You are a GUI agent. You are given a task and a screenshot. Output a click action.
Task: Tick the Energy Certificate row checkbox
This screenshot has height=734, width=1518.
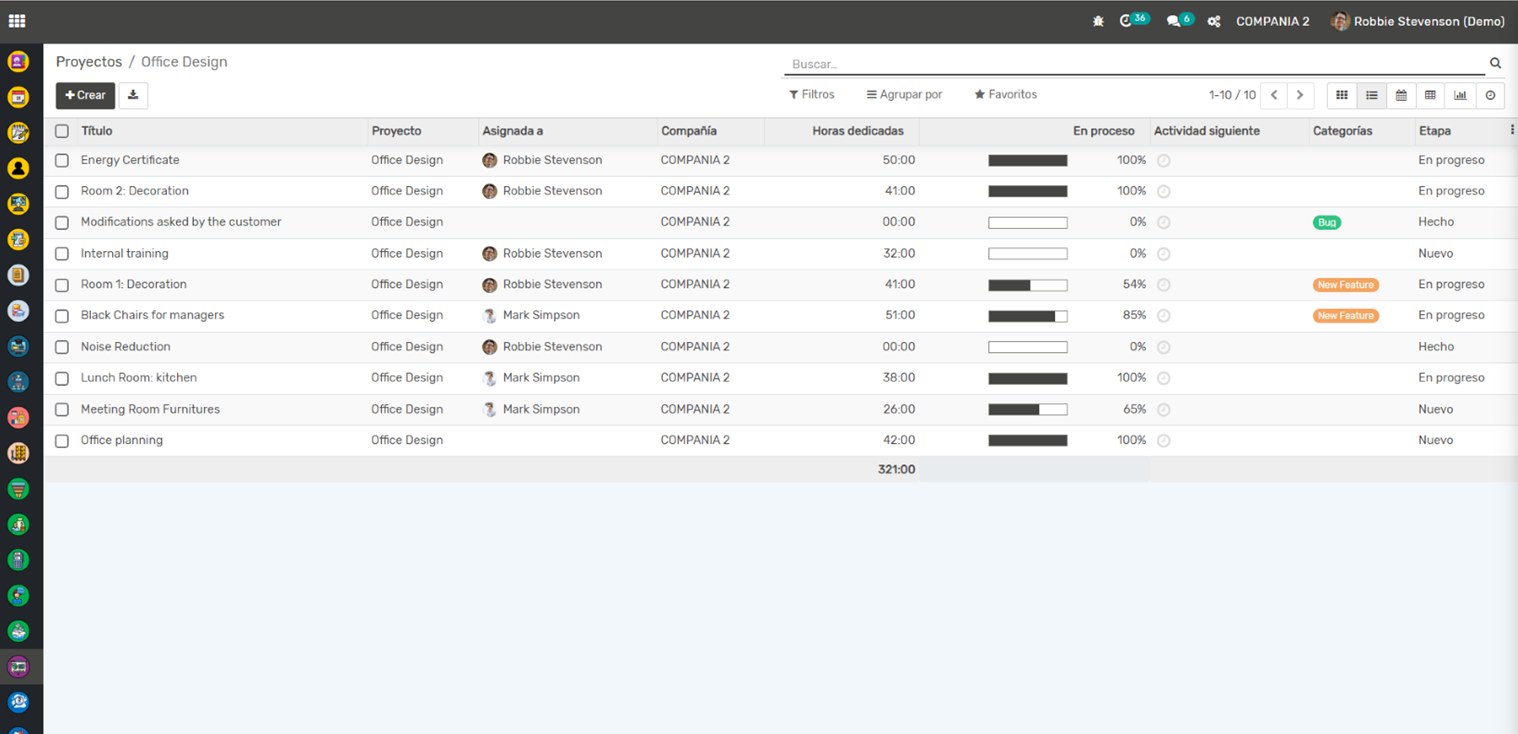[x=62, y=160]
